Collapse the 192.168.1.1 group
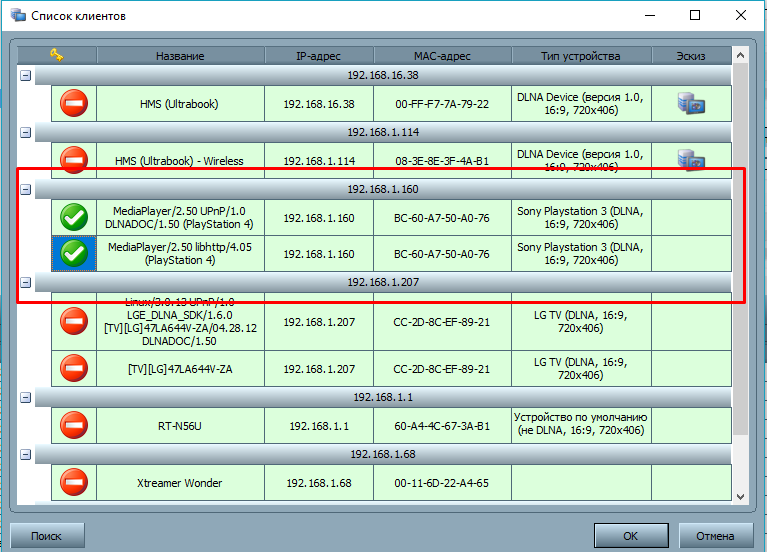The width and height of the screenshot is (767, 552). [26, 397]
